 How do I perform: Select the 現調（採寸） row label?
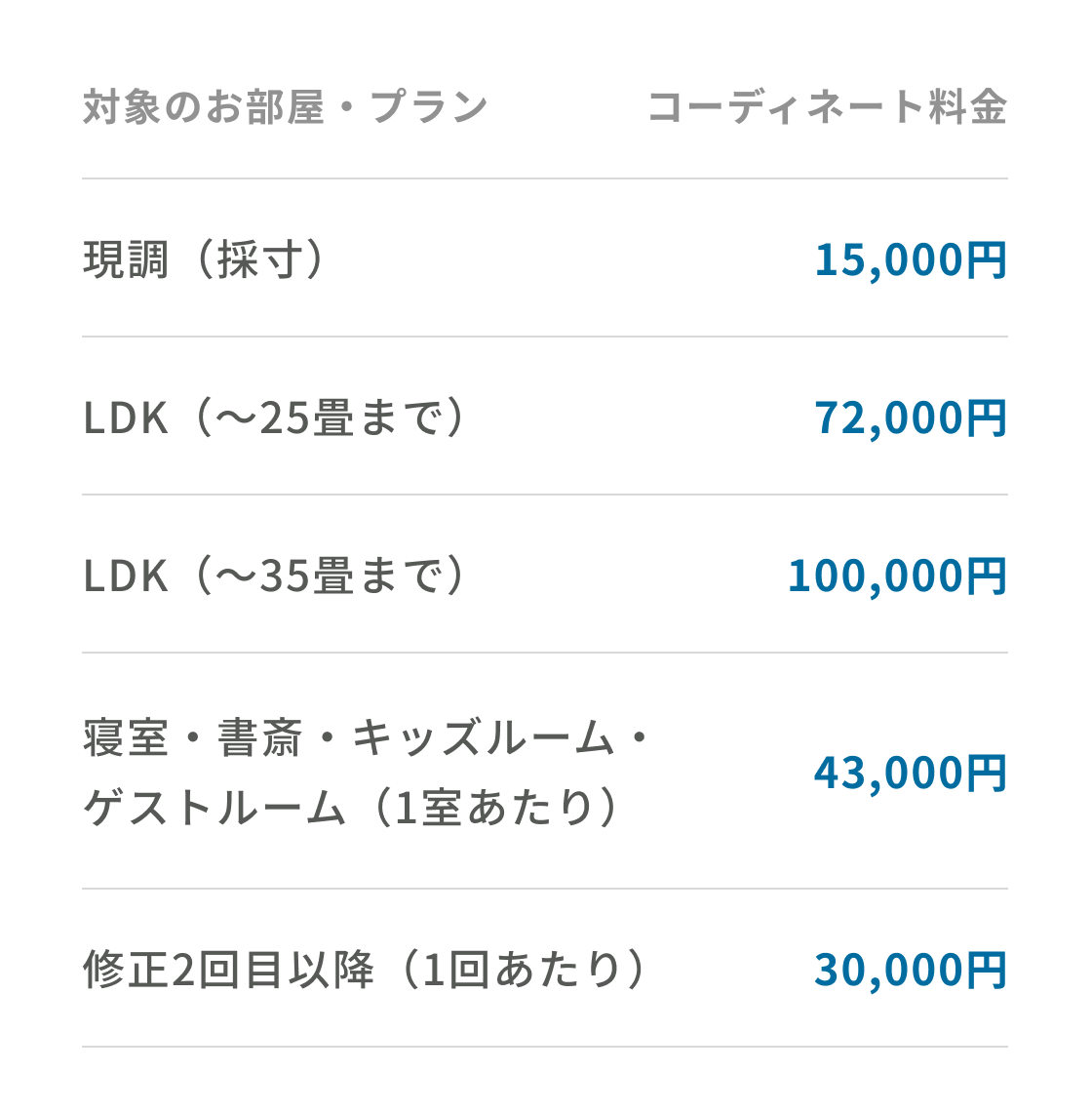(x=204, y=259)
